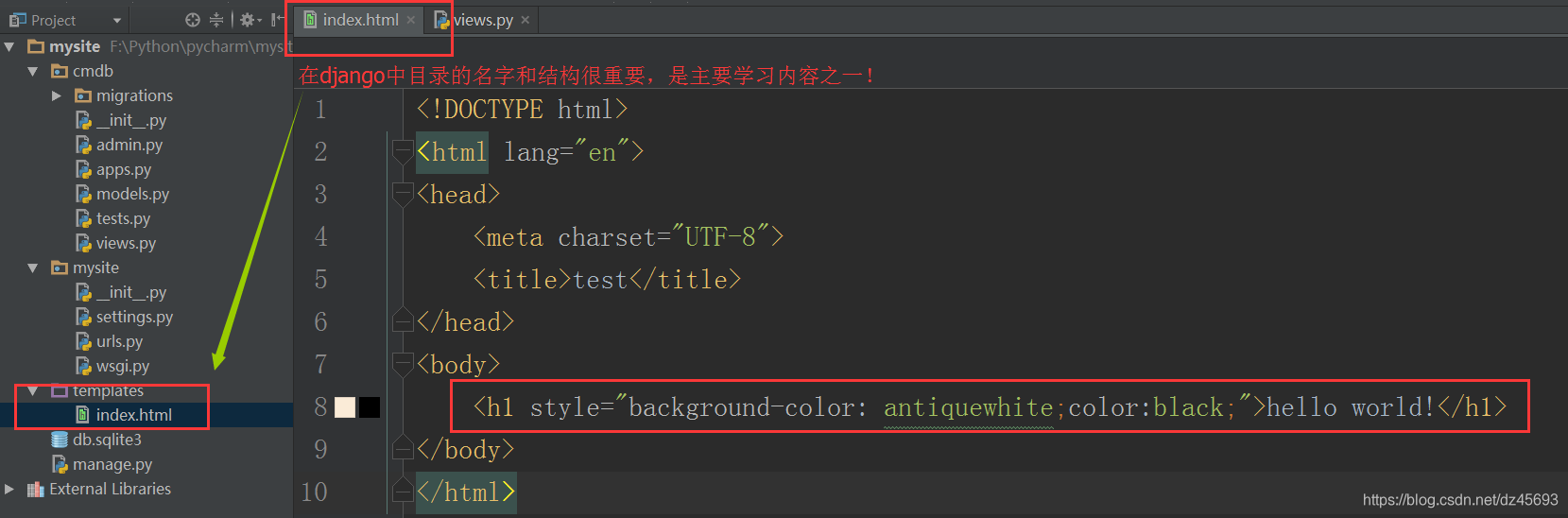Select External Libraries in project tree
The width and height of the screenshot is (1568, 518).
click(110, 489)
